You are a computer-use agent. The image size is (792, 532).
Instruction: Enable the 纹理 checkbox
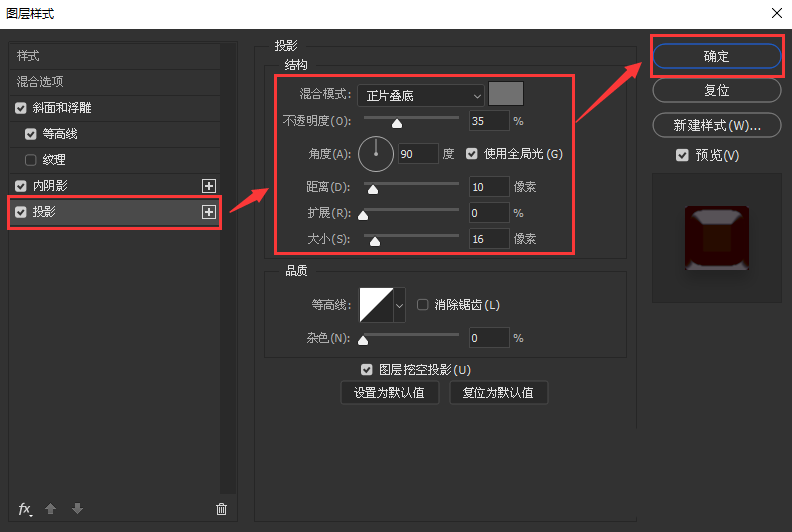click(x=31, y=160)
